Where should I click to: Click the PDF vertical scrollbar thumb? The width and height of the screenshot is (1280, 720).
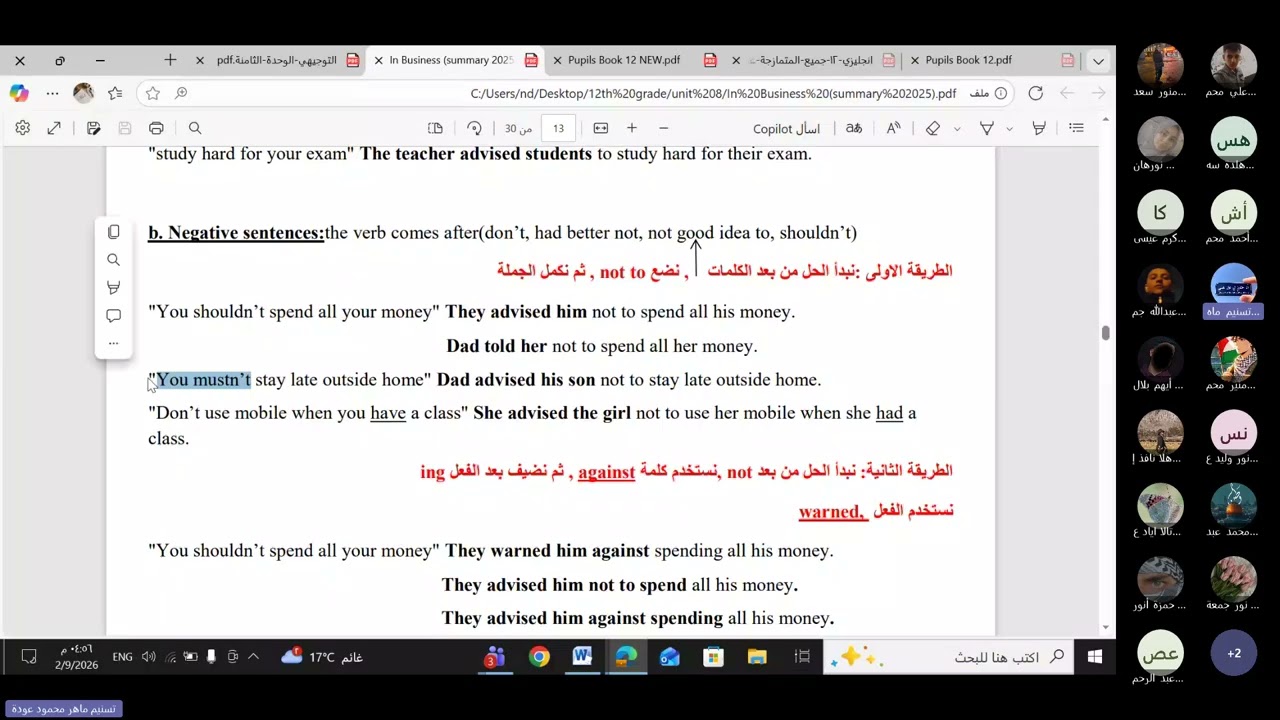pos(1105,333)
